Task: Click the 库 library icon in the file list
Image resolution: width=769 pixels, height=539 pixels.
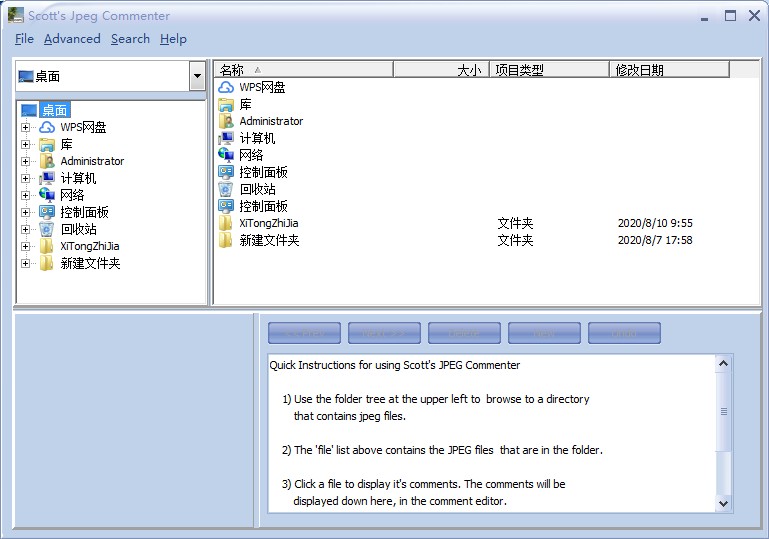Action: tap(226, 104)
